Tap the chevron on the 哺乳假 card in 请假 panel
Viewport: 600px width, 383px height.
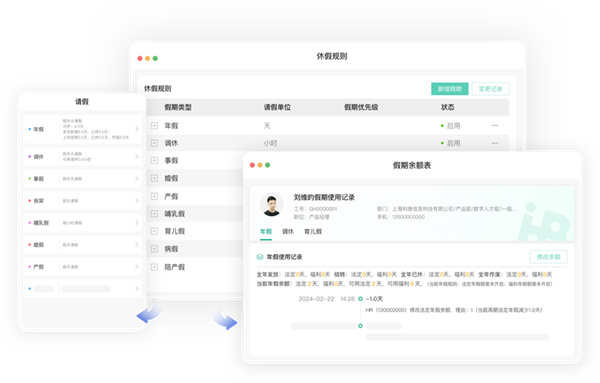(137, 223)
